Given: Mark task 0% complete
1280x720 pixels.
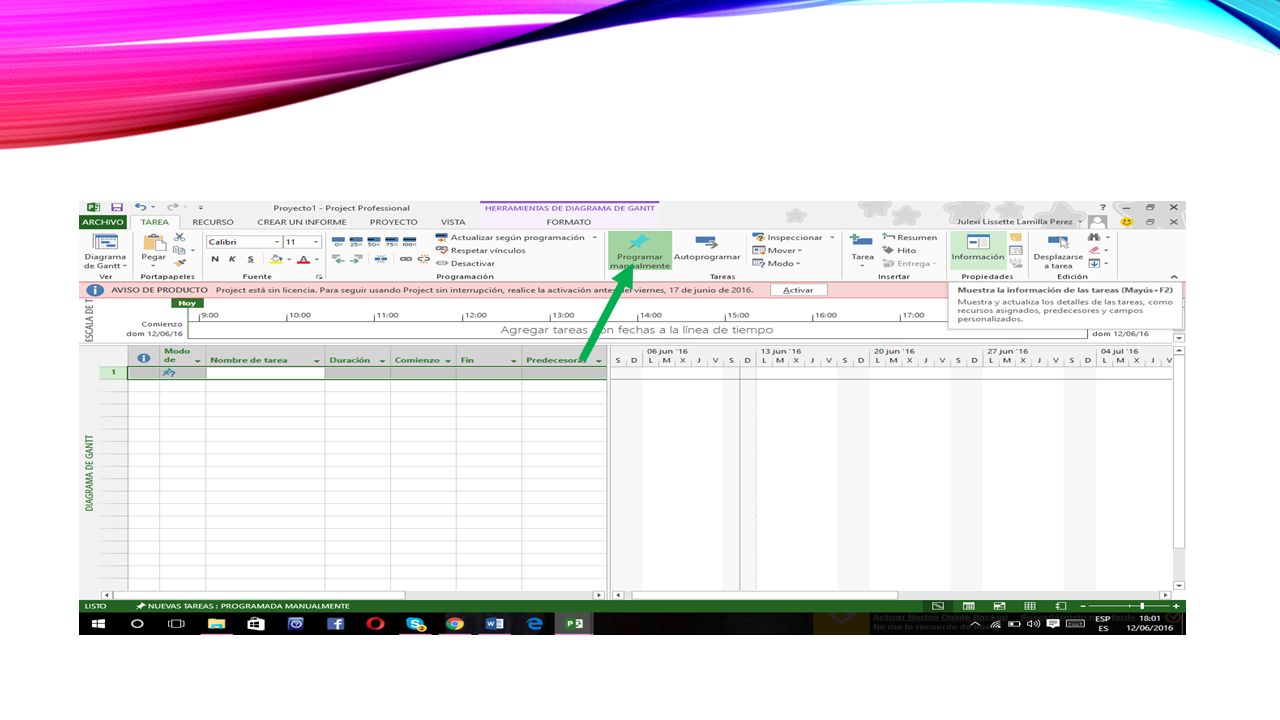Looking at the screenshot, I should tap(338, 241).
